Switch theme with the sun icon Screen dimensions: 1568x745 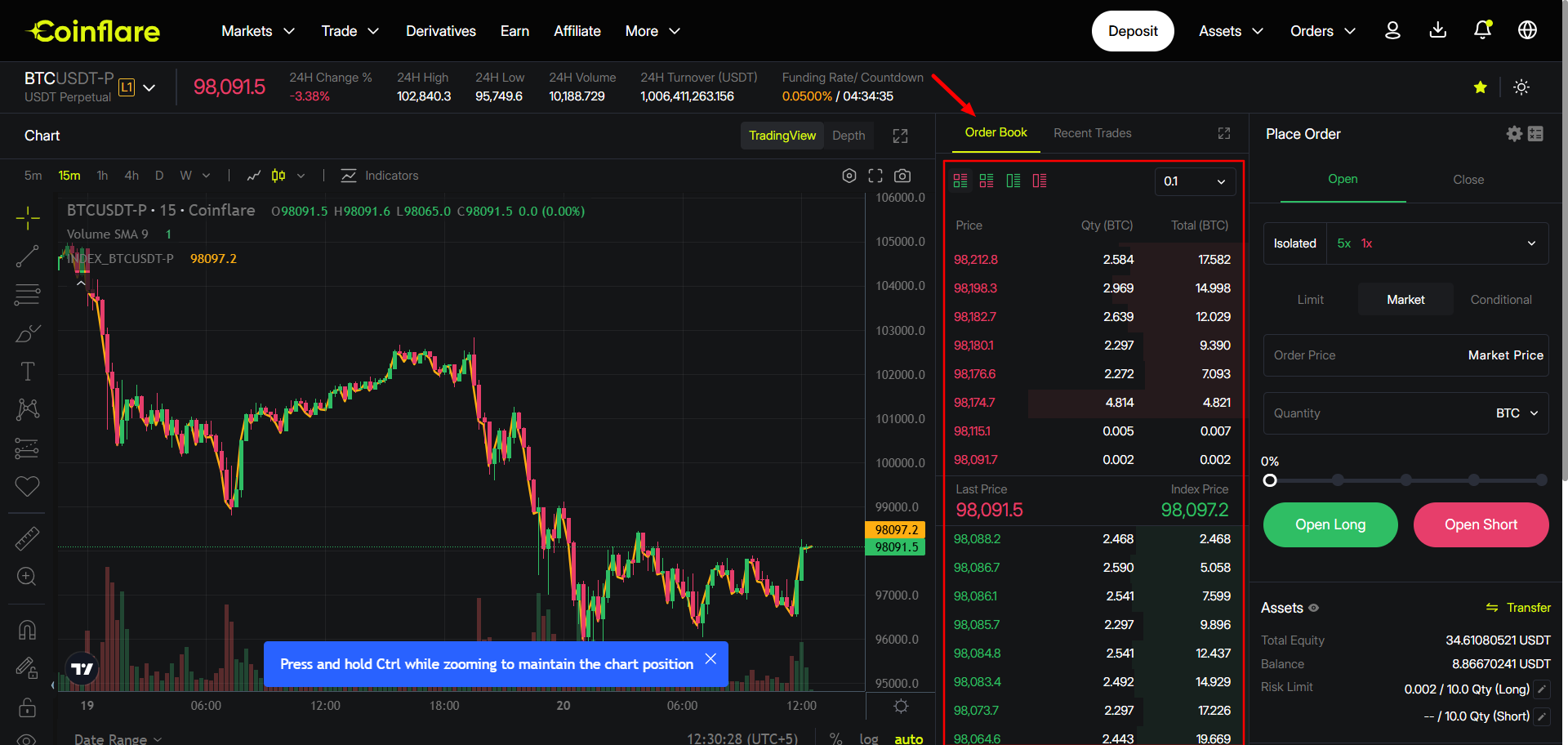[x=1521, y=87]
